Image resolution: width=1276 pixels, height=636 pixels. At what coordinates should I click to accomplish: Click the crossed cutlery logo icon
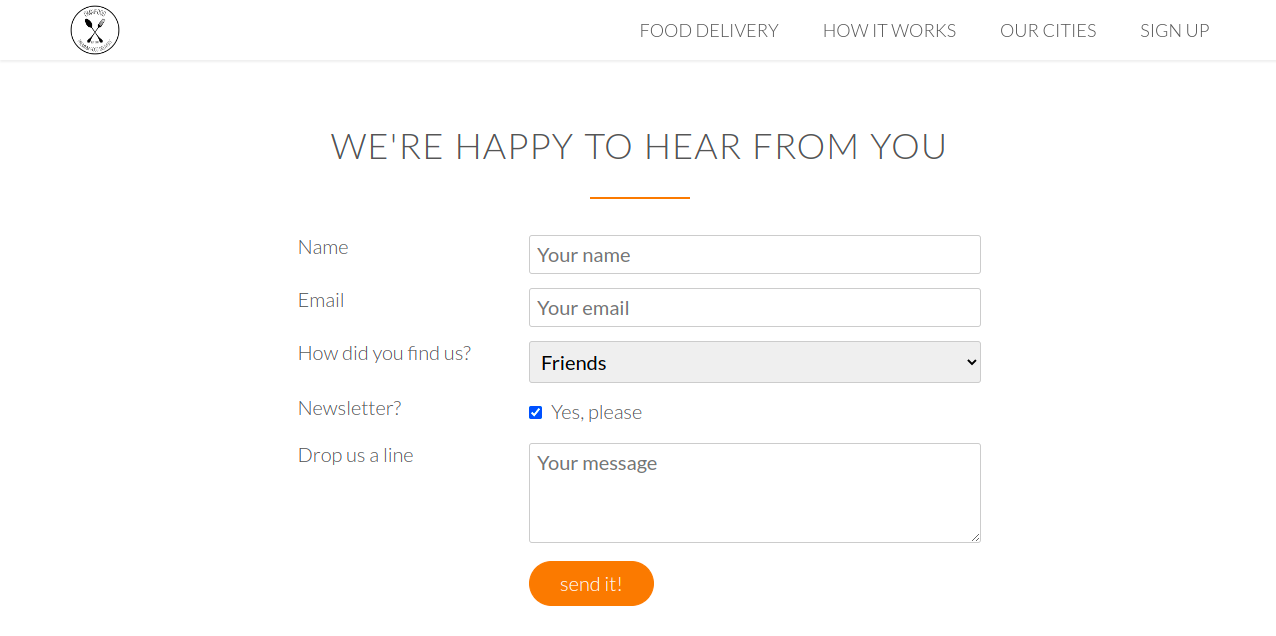pos(94,30)
